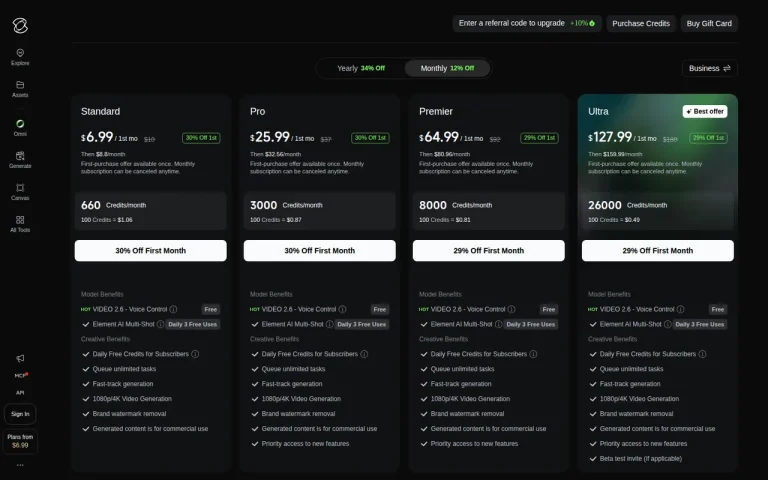Click info icon beside Standard Element AI Multi-Shot
768x480 pixels.
coord(160,324)
